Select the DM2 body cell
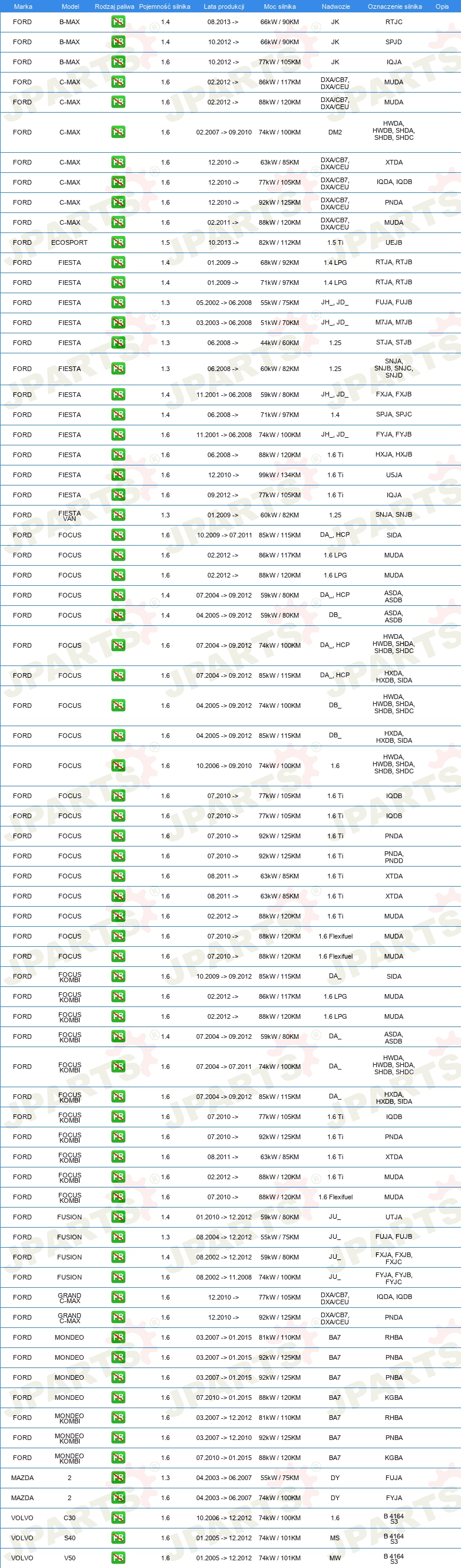 pyautogui.click(x=335, y=132)
